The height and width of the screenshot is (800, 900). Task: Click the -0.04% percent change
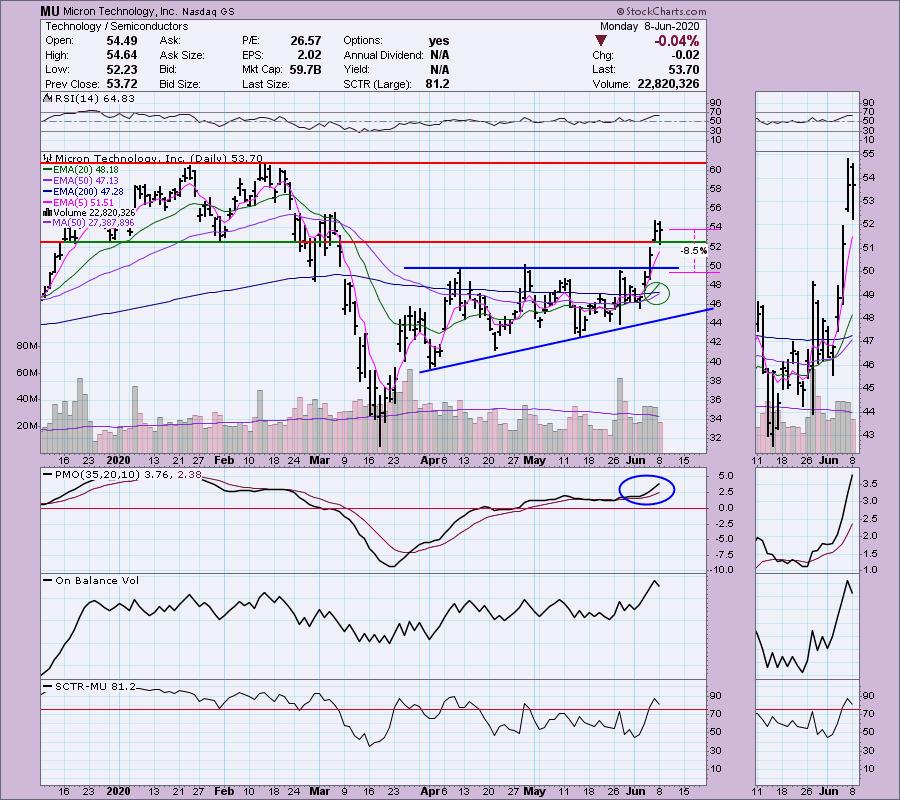coord(676,41)
